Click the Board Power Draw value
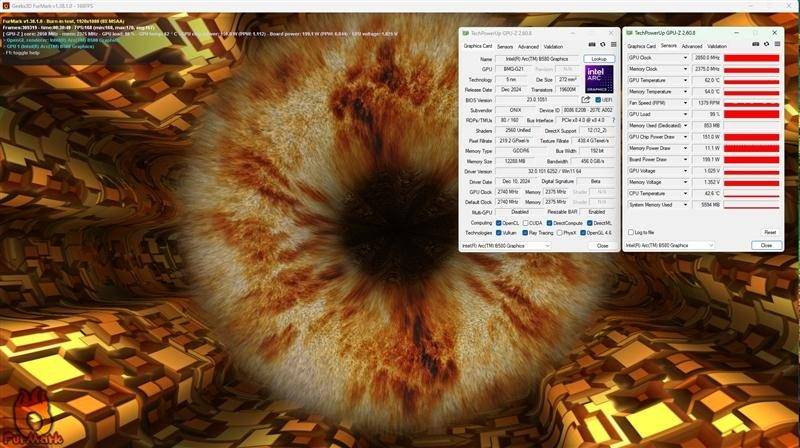800x448 pixels. coord(706,159)
